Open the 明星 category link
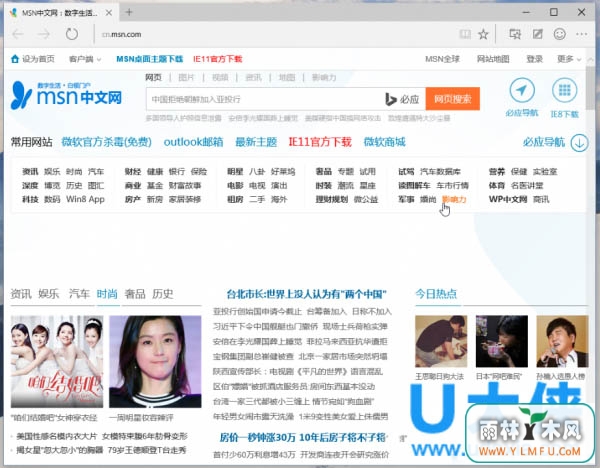600x468 pixels. pos(235,171)
